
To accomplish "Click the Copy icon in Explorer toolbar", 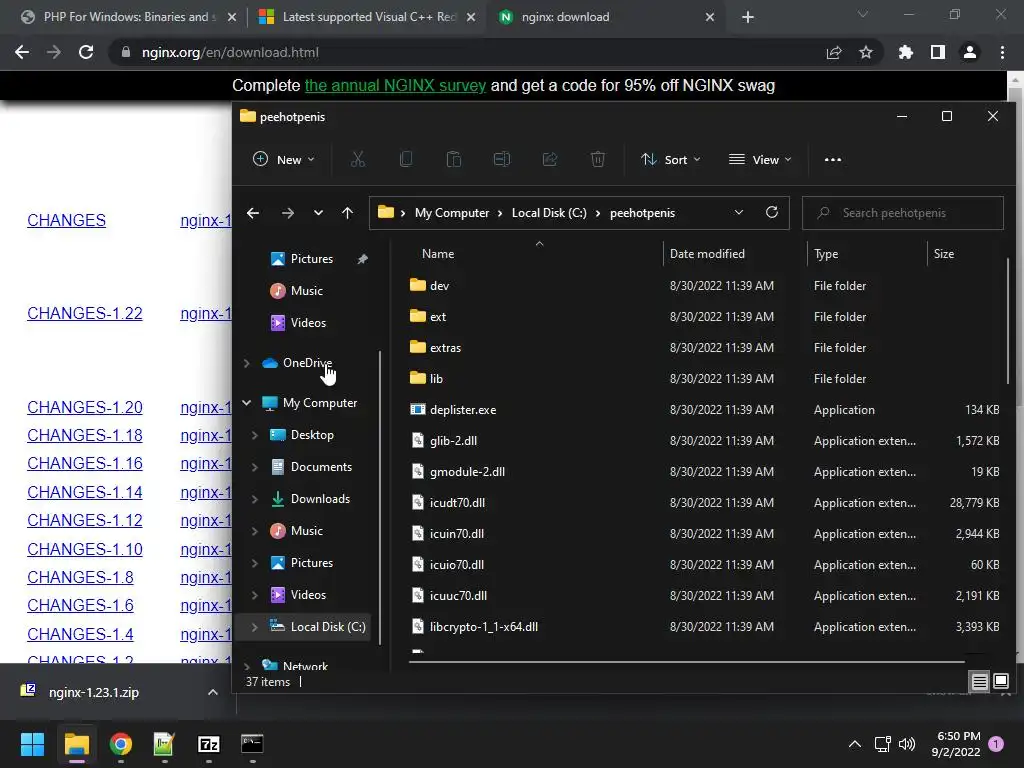I will (406, 159).
